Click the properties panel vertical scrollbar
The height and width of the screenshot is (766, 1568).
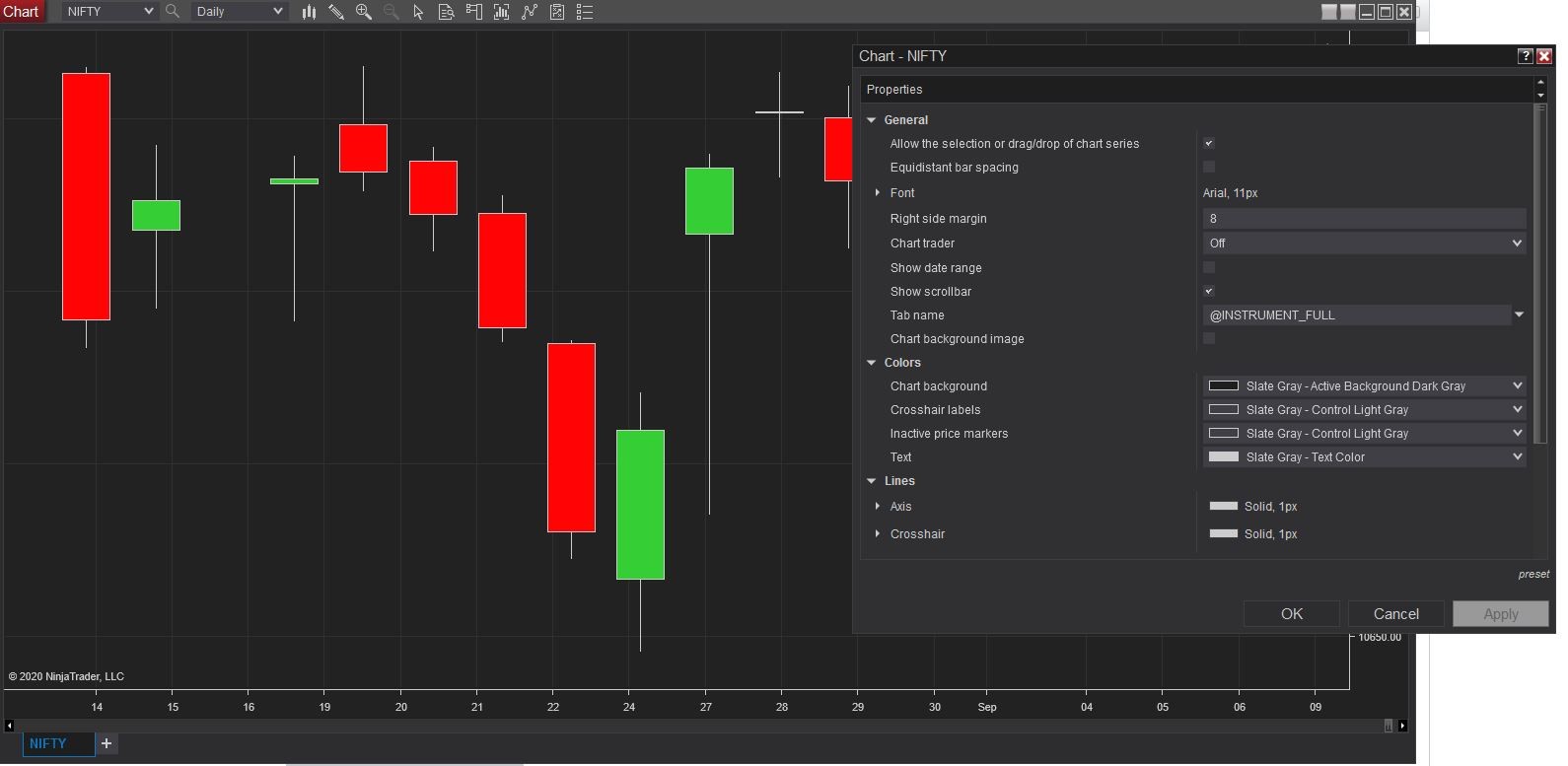1540,274
